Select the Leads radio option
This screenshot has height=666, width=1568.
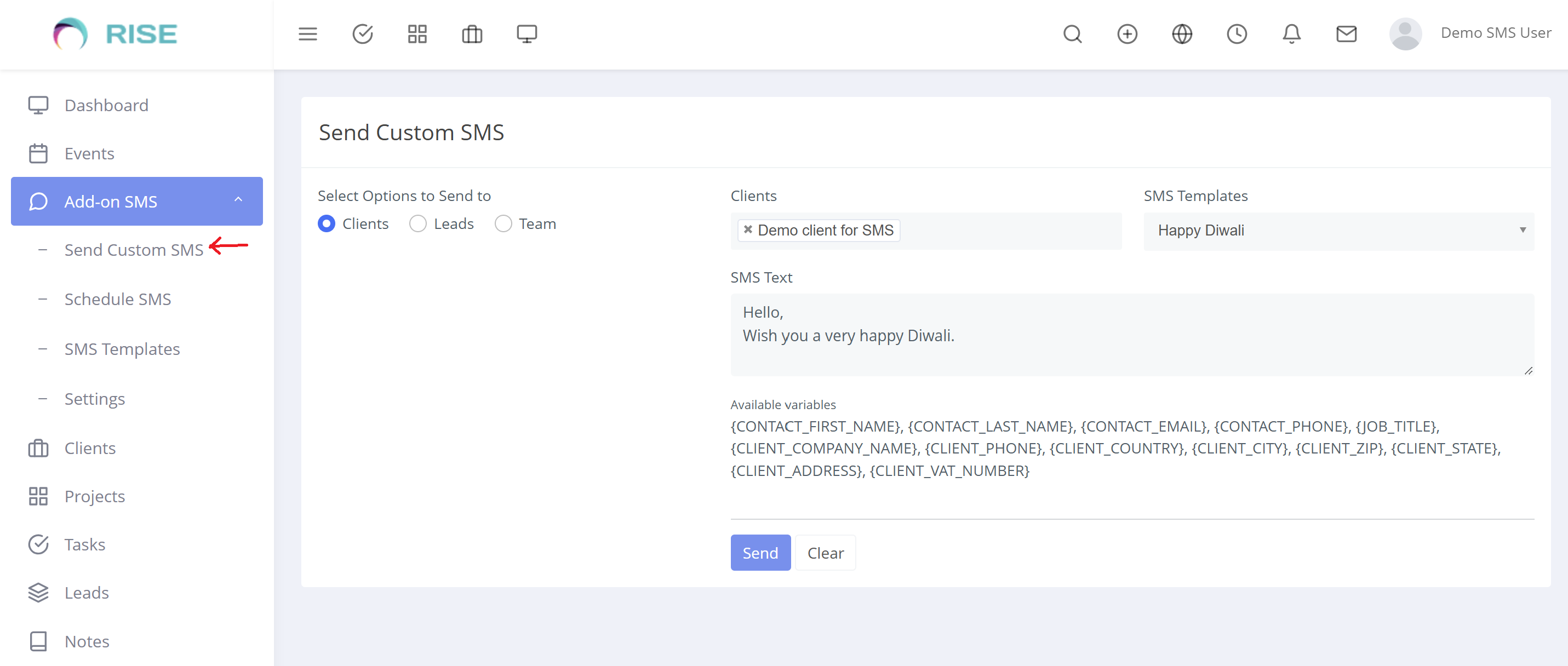tap(417, 224)
